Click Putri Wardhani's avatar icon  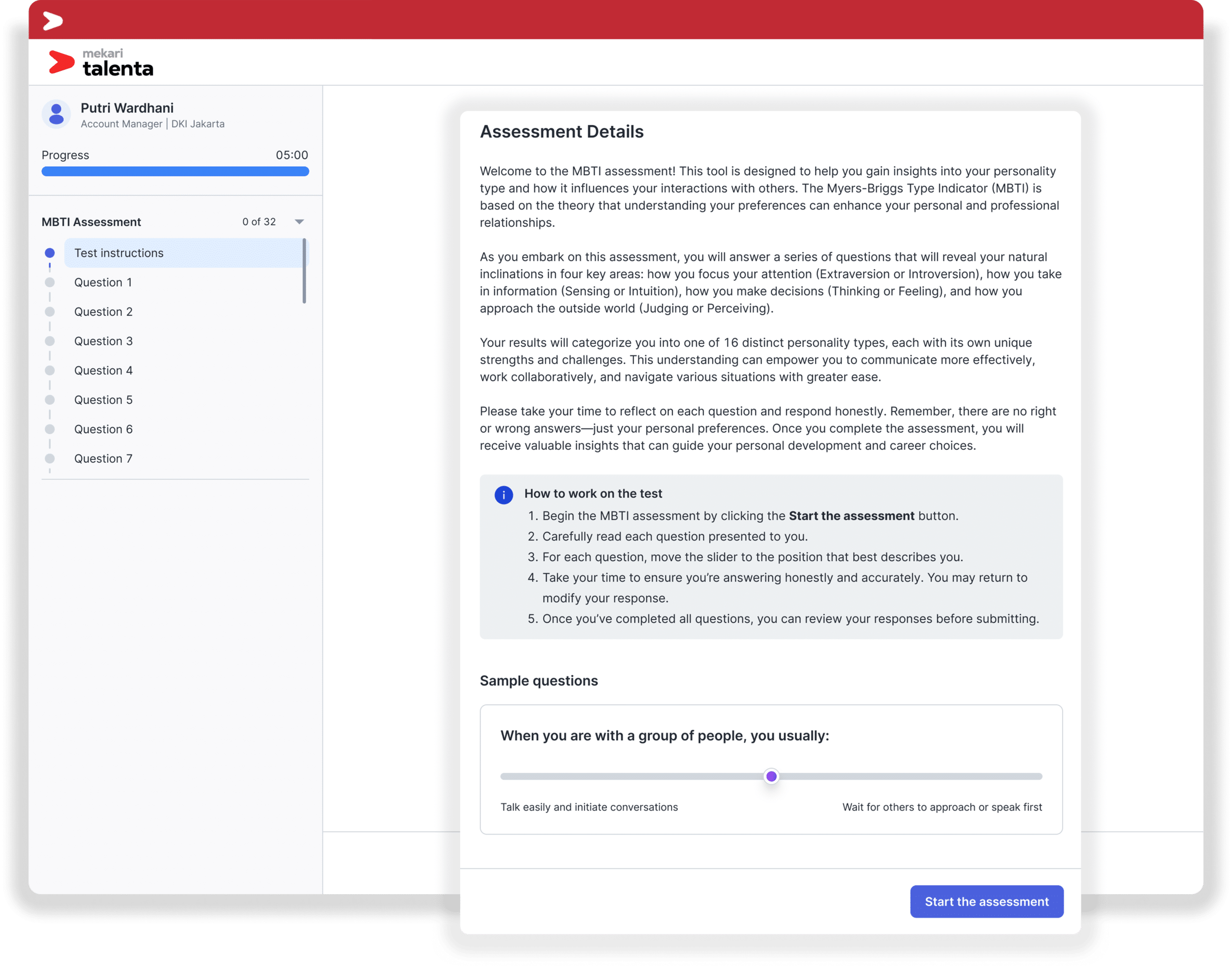coord(56,114)
